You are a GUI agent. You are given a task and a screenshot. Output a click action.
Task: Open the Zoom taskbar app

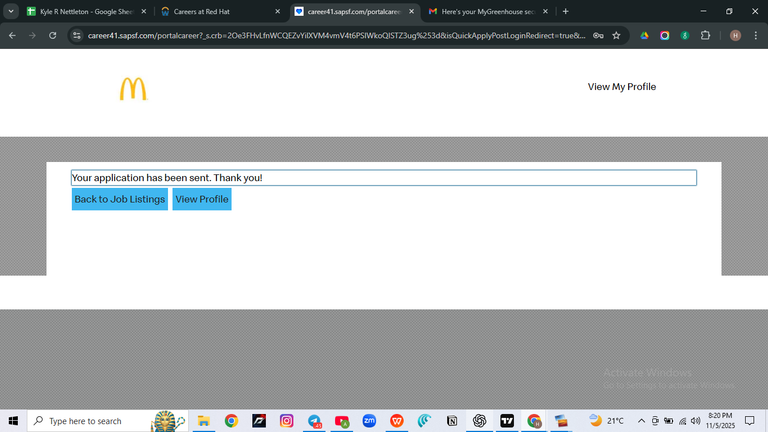click(x=369, y=421)
